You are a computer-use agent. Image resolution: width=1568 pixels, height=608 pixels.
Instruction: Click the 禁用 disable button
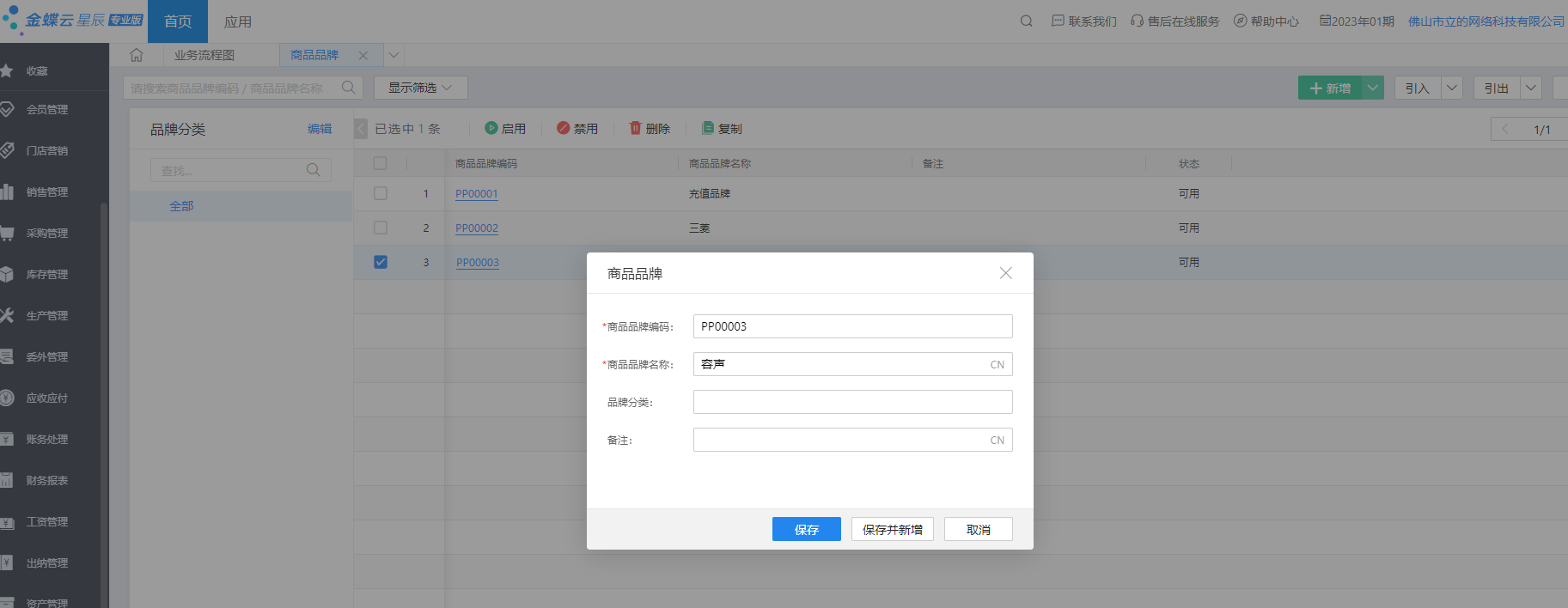click(x=577, y=128)
